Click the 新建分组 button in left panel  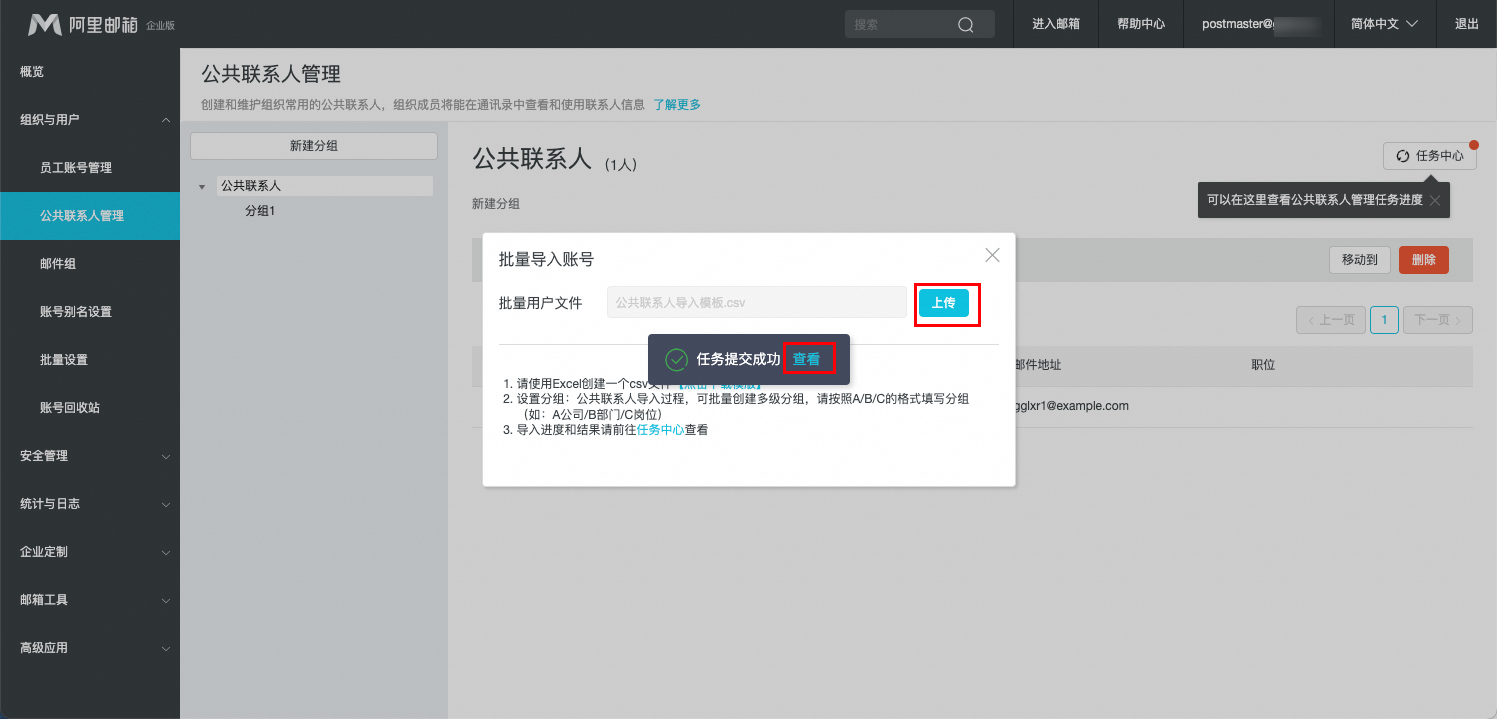(x=314, y=146)
